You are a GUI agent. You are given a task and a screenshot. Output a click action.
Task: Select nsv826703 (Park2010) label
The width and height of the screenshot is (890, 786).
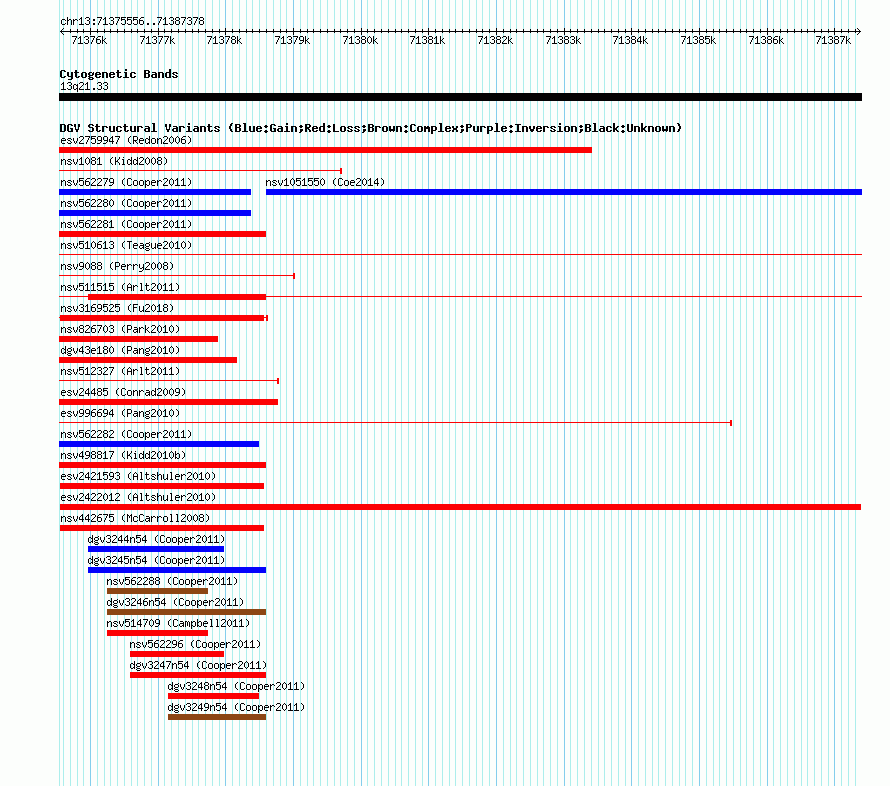tap(120, 329)
